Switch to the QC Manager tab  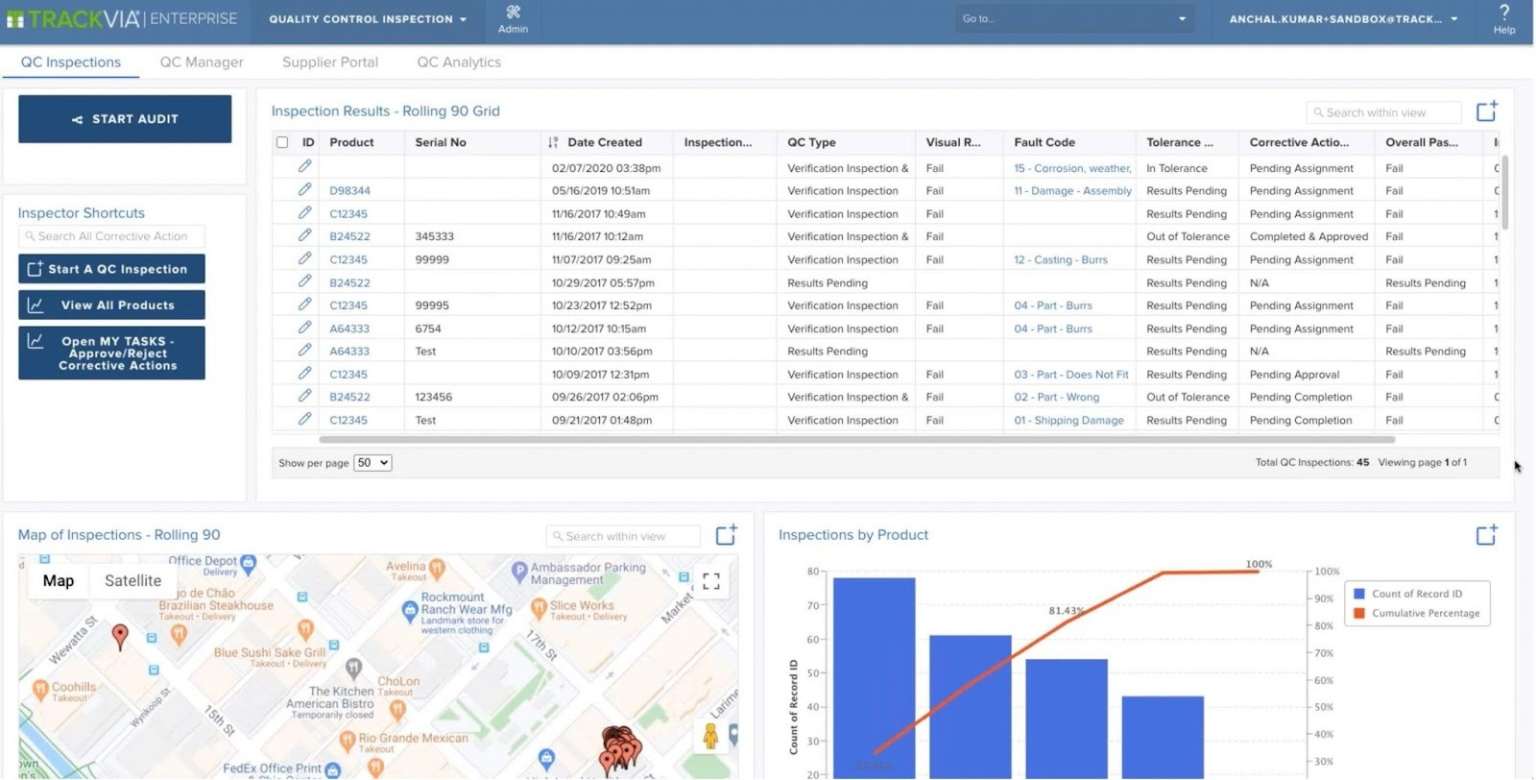click(201, 62)
